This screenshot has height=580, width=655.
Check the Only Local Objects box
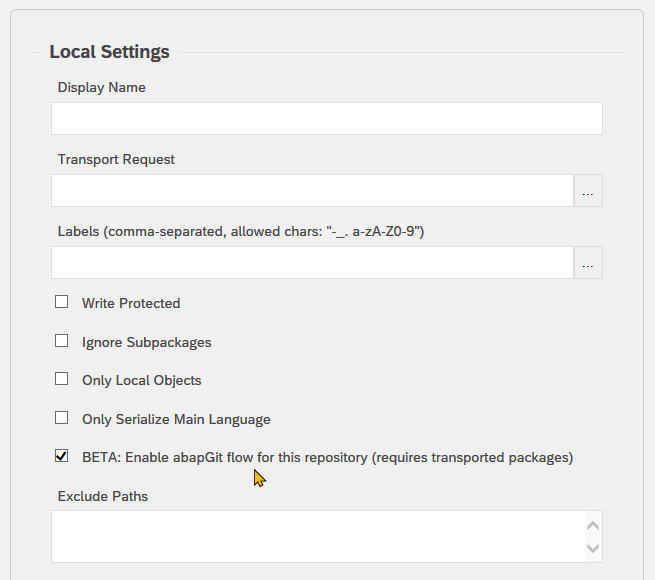(x=61, y=379)
